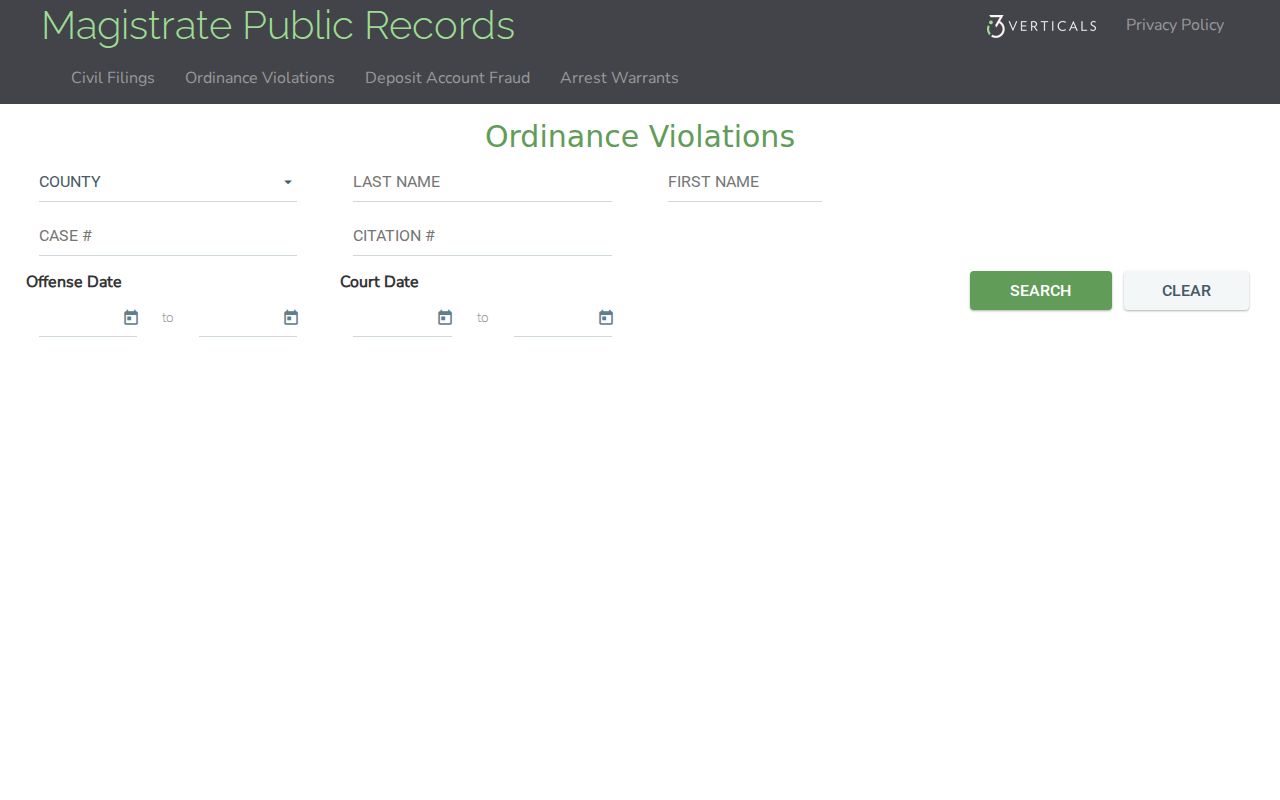Click the Magistrate Public Records title
The image size is (1280, 800).
(278, 26)
